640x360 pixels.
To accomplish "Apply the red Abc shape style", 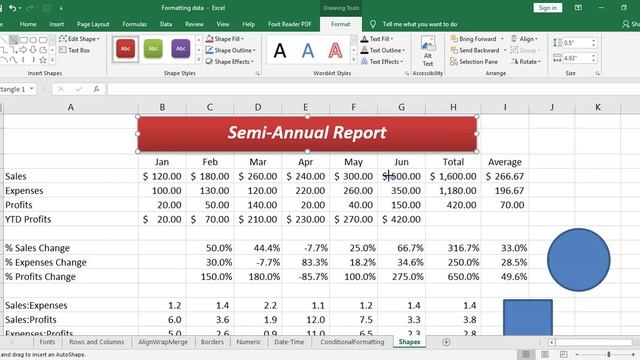I will (125, 49).
